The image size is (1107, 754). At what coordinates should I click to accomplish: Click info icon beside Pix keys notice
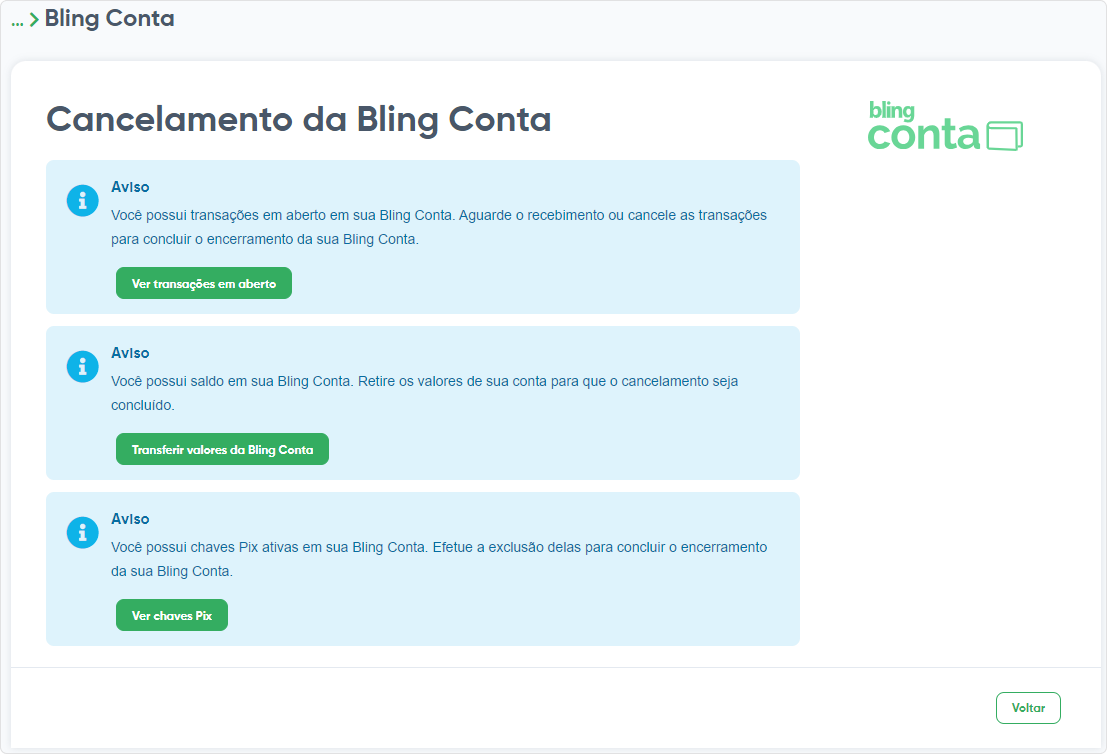pyautogui.click(x=83, y=533)
